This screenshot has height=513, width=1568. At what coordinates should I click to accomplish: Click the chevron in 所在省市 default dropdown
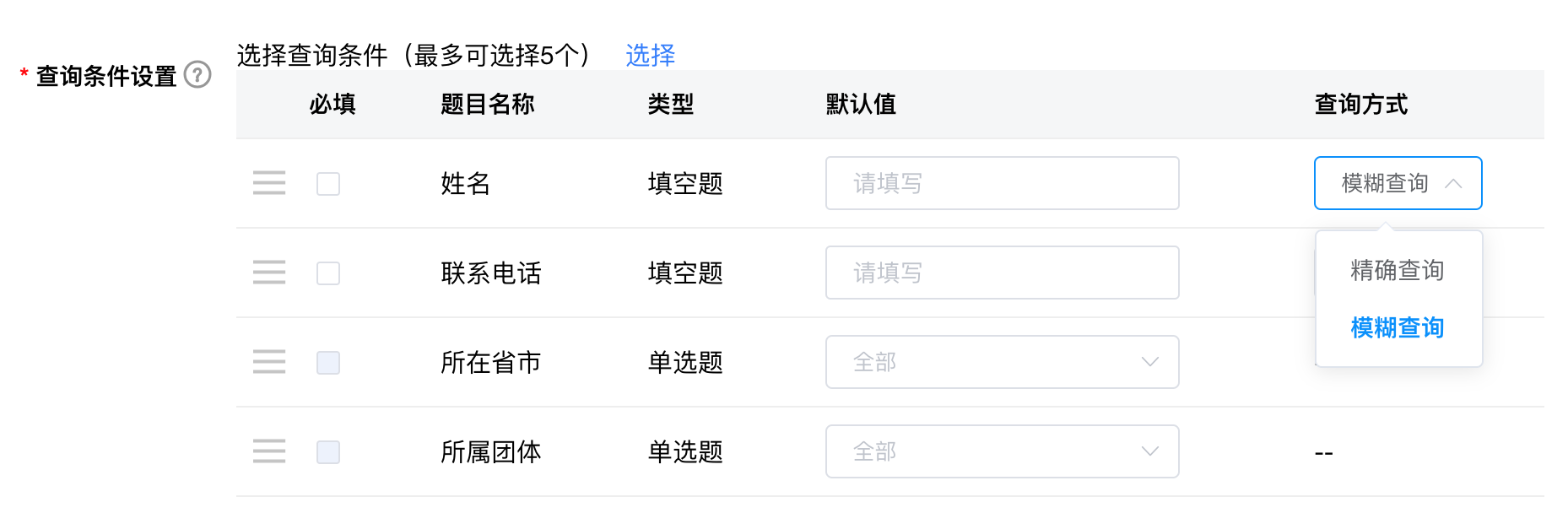tap(1149, 362)
